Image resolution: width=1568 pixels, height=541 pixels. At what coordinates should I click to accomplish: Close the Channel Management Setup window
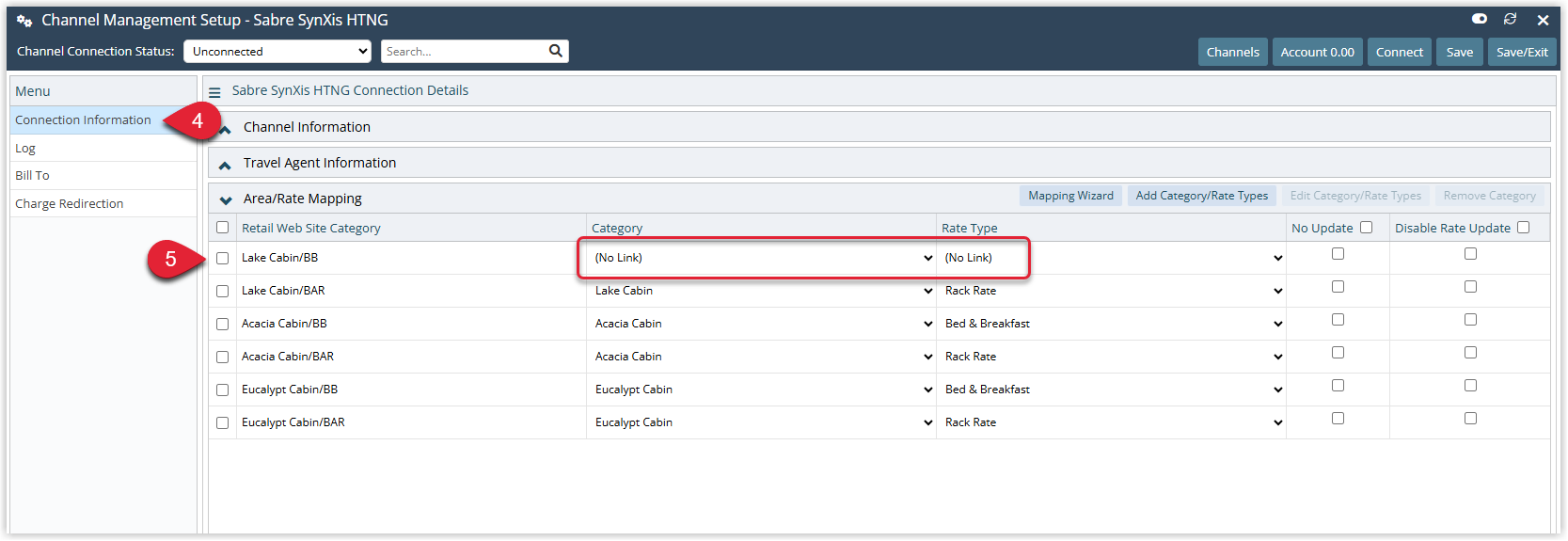click(1543, 20)
